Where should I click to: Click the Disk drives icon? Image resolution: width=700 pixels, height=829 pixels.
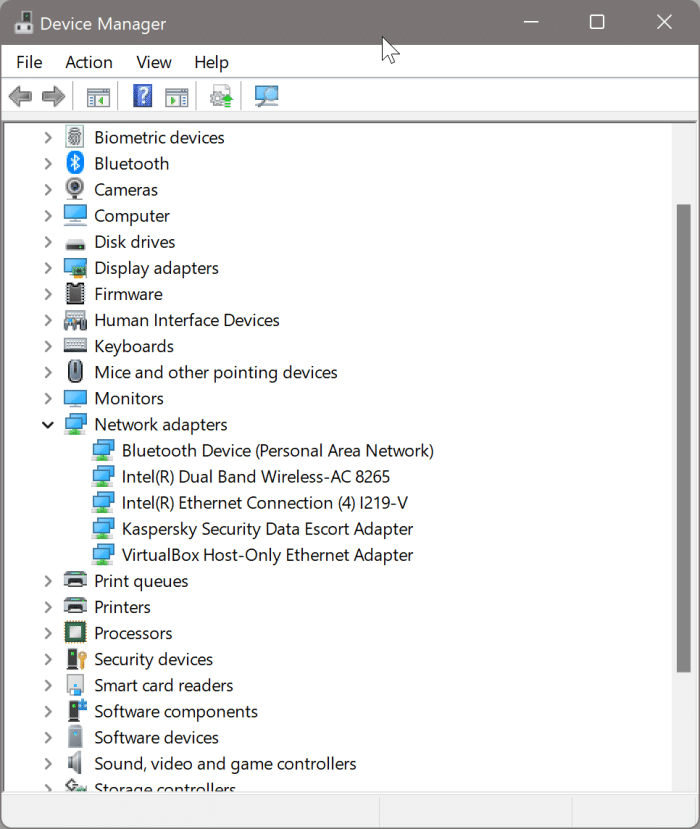pyautogui.click(x=75, y=244)
